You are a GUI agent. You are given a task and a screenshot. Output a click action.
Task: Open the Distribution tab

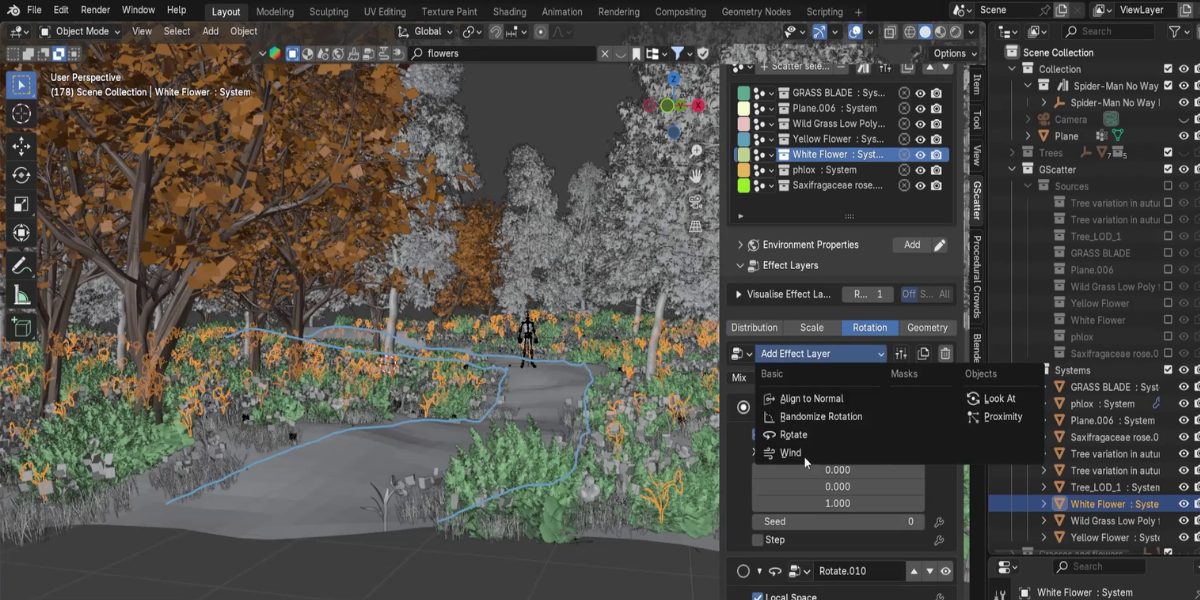tap(754, 327)
